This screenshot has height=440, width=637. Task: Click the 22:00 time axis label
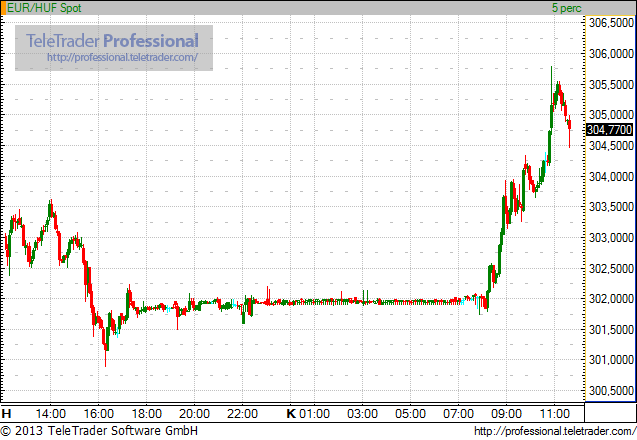(x=243, y=414)
